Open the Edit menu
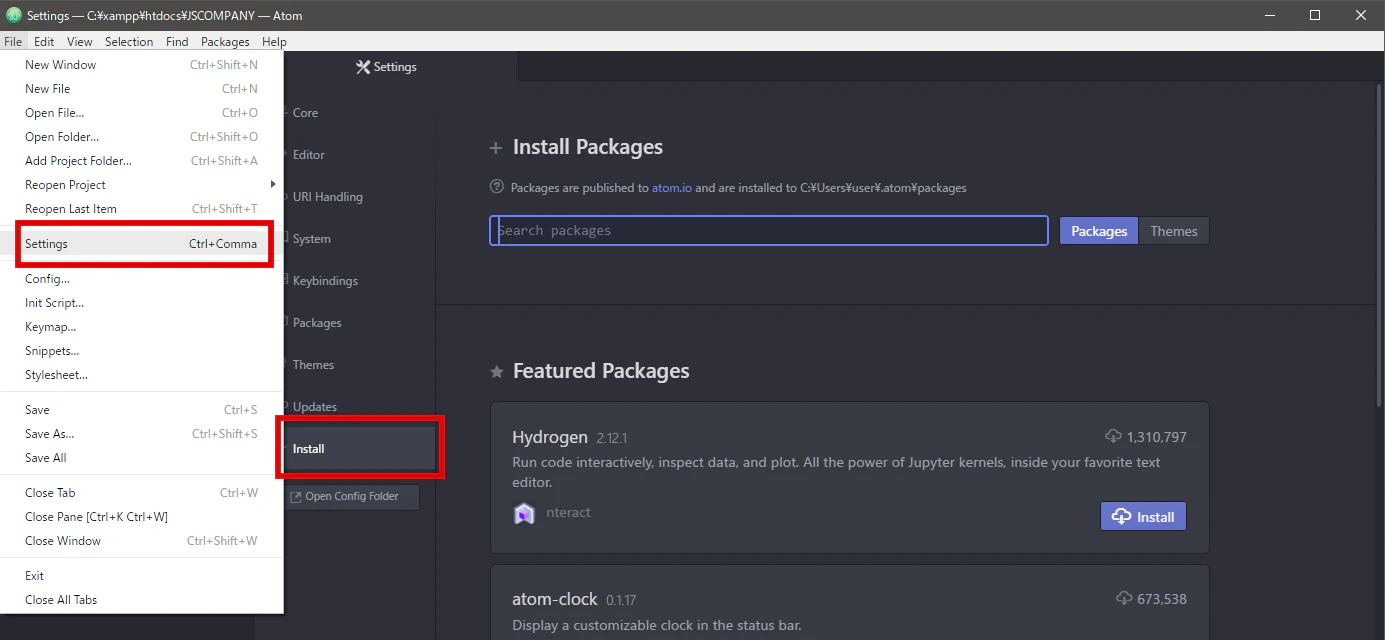1385x640 pixels. point(44,42)
